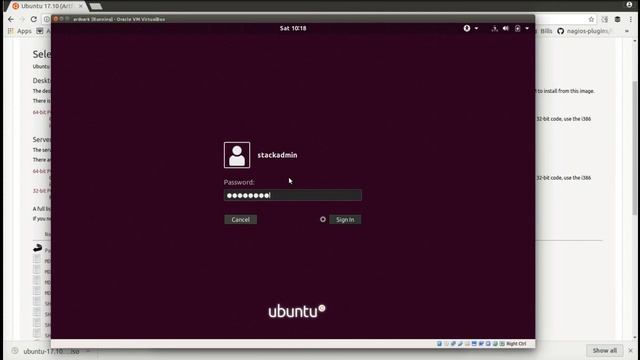Click the network status icon in top bar
Screen dimensions: 640x360
pyautogui.click(x=494, y=29)
